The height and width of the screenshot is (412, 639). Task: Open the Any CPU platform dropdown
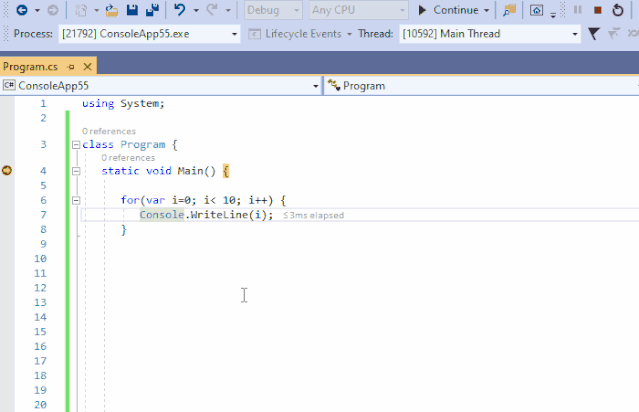tap(359, 10)
